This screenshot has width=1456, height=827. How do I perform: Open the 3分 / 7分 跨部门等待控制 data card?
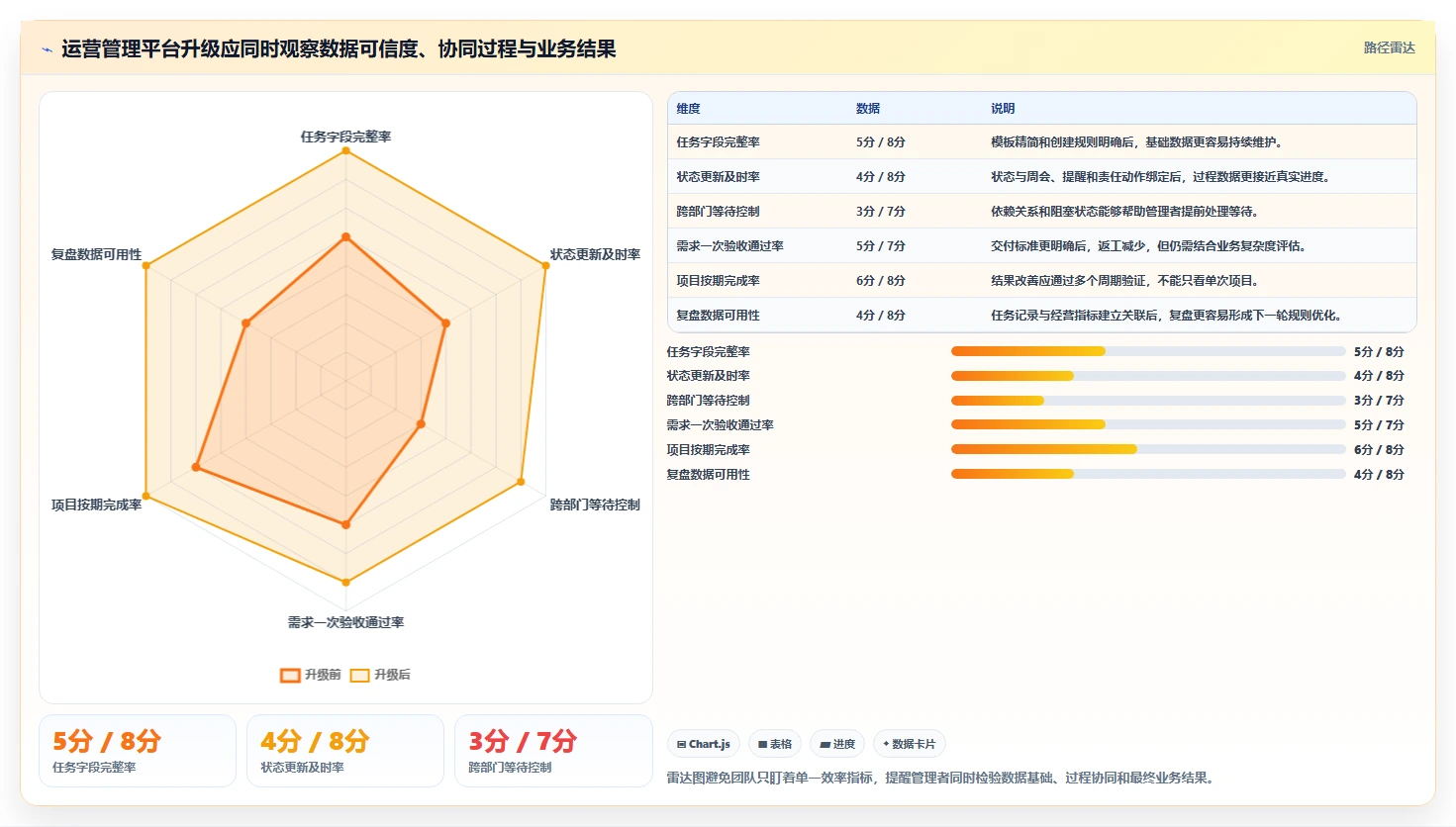coord(553,751)
